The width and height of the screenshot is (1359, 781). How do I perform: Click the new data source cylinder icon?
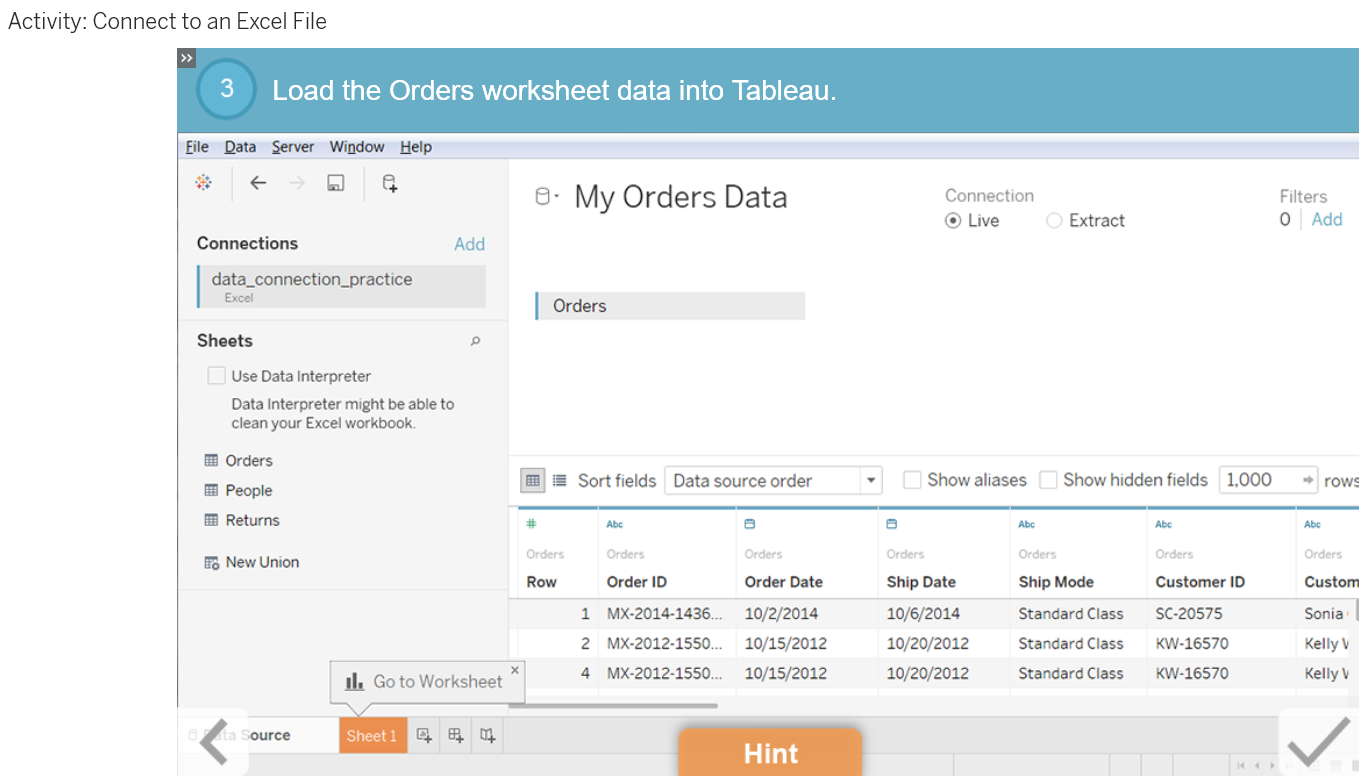pyautogui.click(x=390, y=182)
